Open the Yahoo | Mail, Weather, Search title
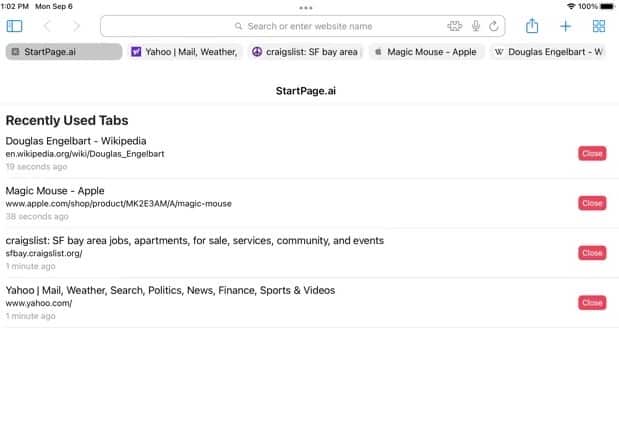 tap(170, 290)
